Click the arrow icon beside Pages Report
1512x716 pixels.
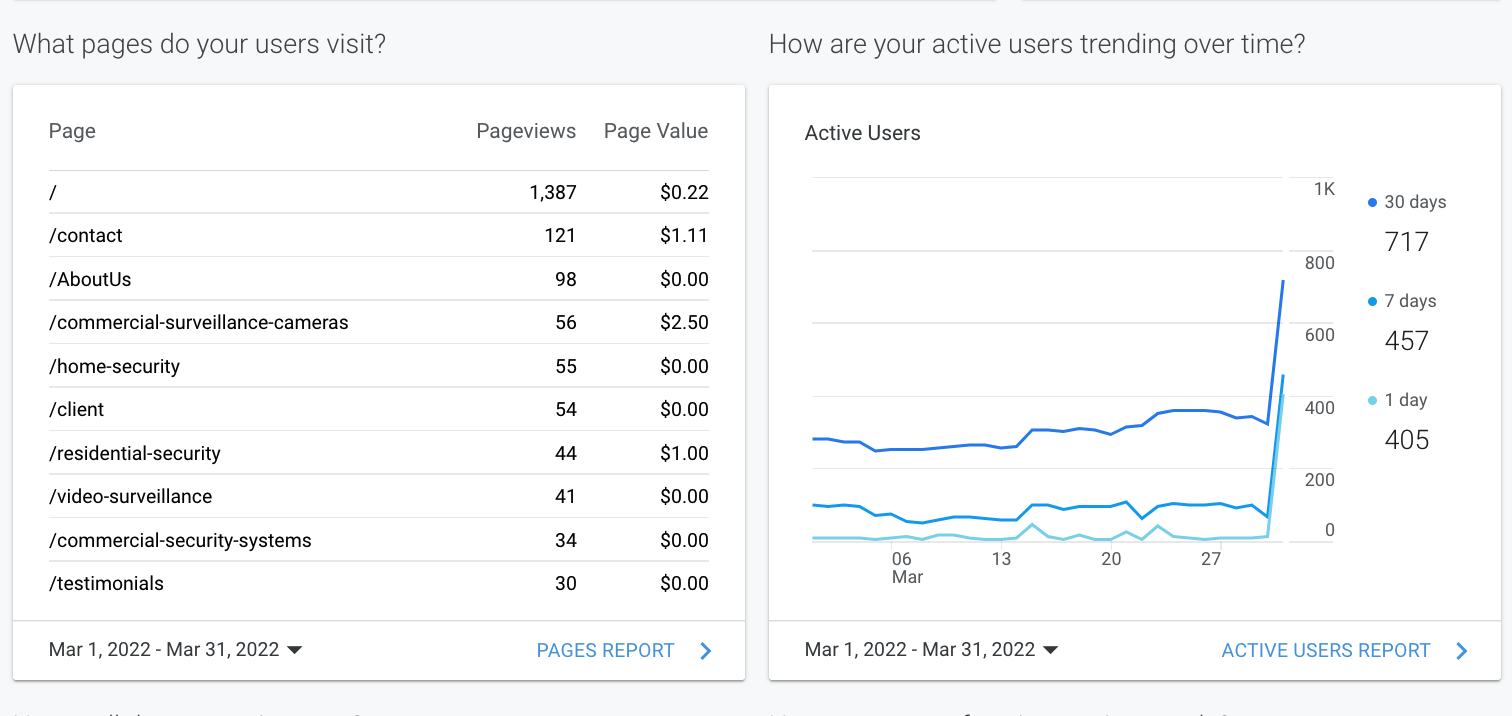click(x=706, y=651)
